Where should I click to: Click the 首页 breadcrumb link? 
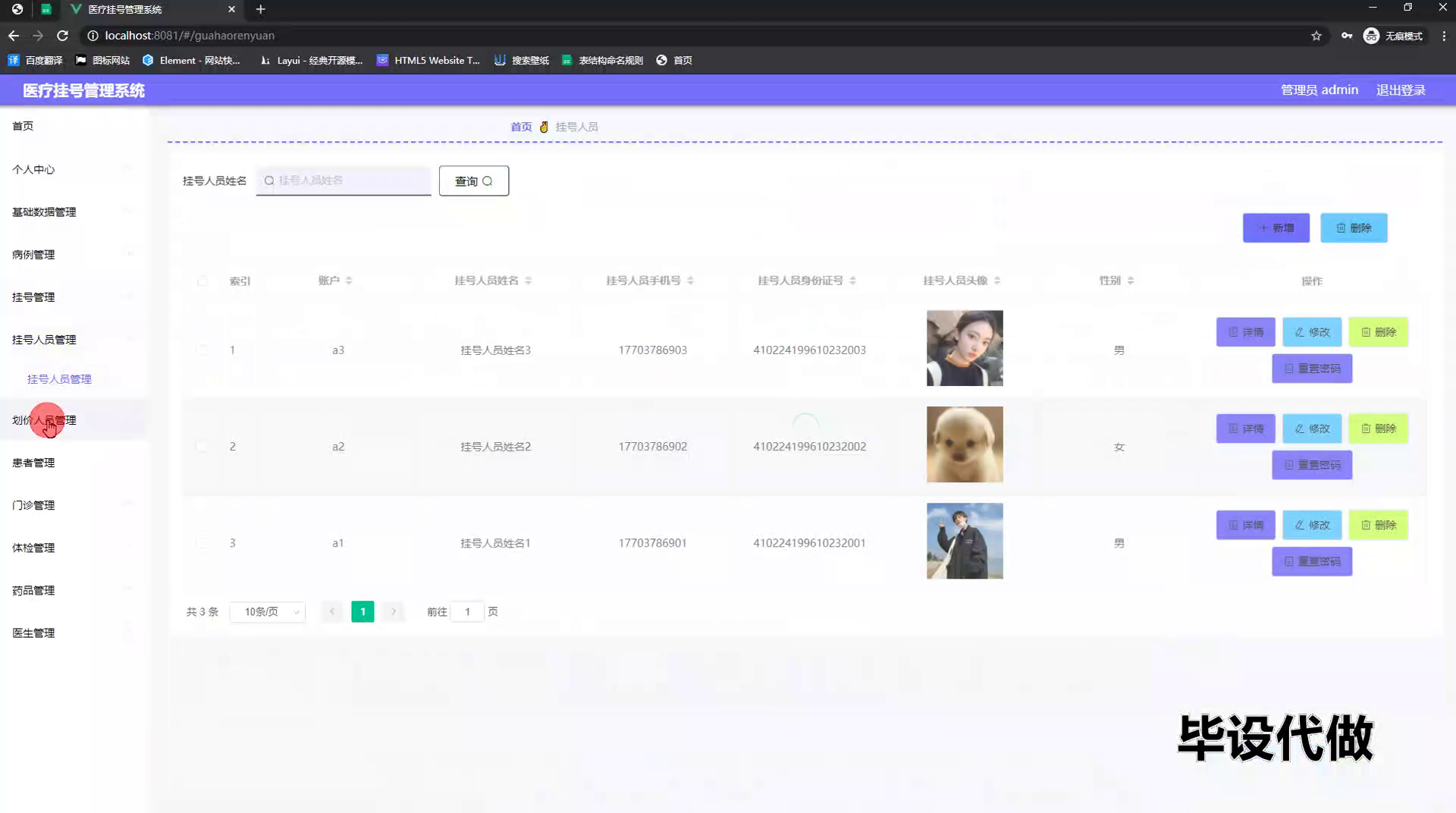pyautogui.click(x=521, y=127)
